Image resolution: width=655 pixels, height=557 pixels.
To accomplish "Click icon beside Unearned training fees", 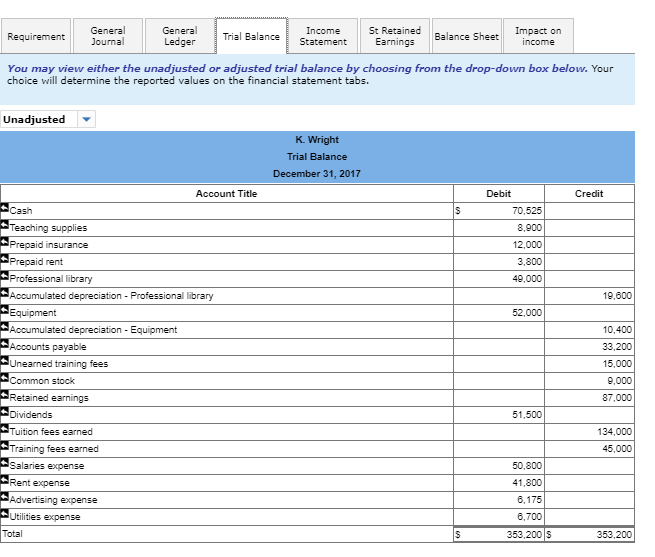I will point(4,361).
